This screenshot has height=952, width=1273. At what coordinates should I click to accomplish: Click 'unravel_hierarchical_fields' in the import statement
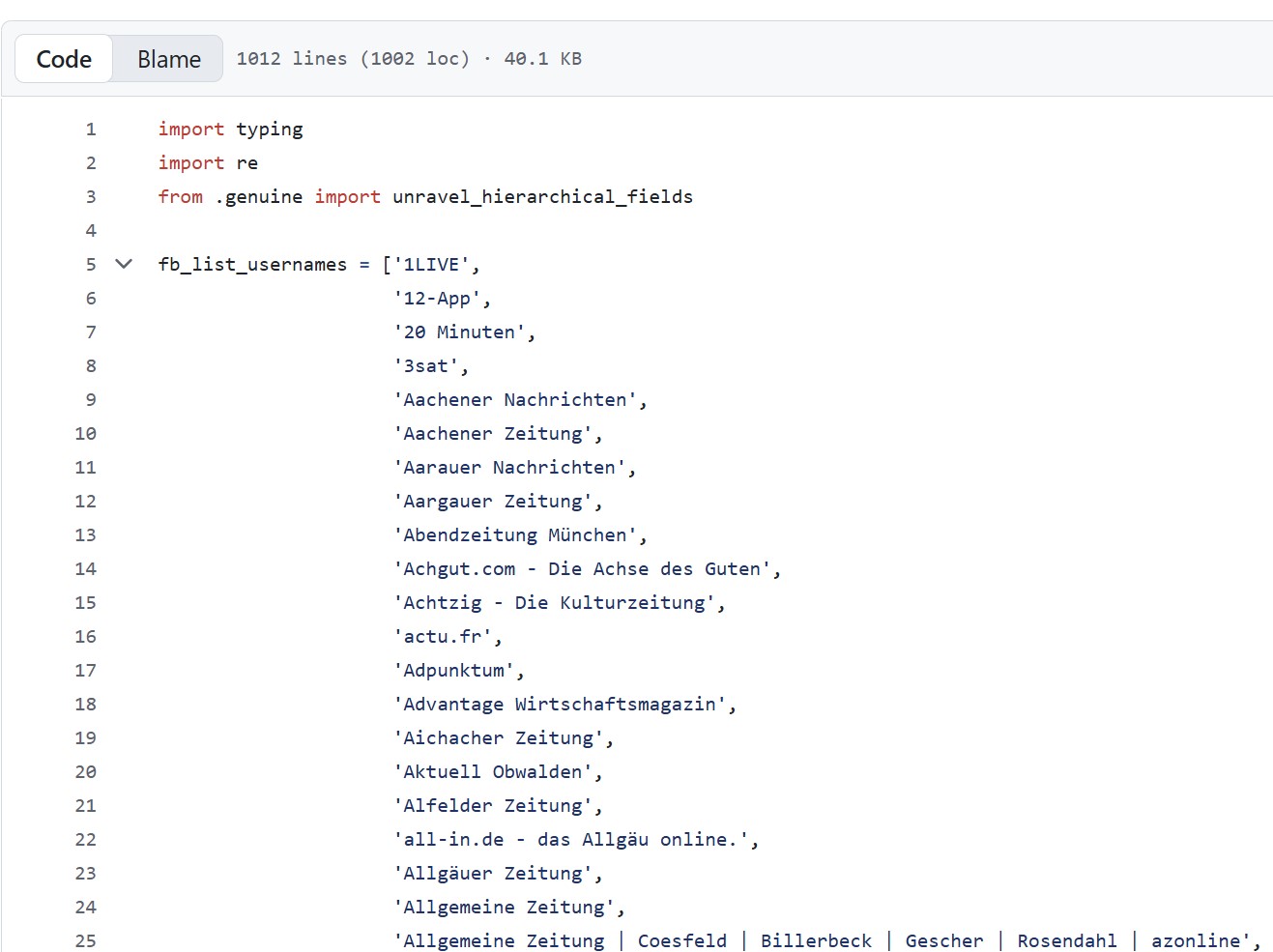[543, 197]
